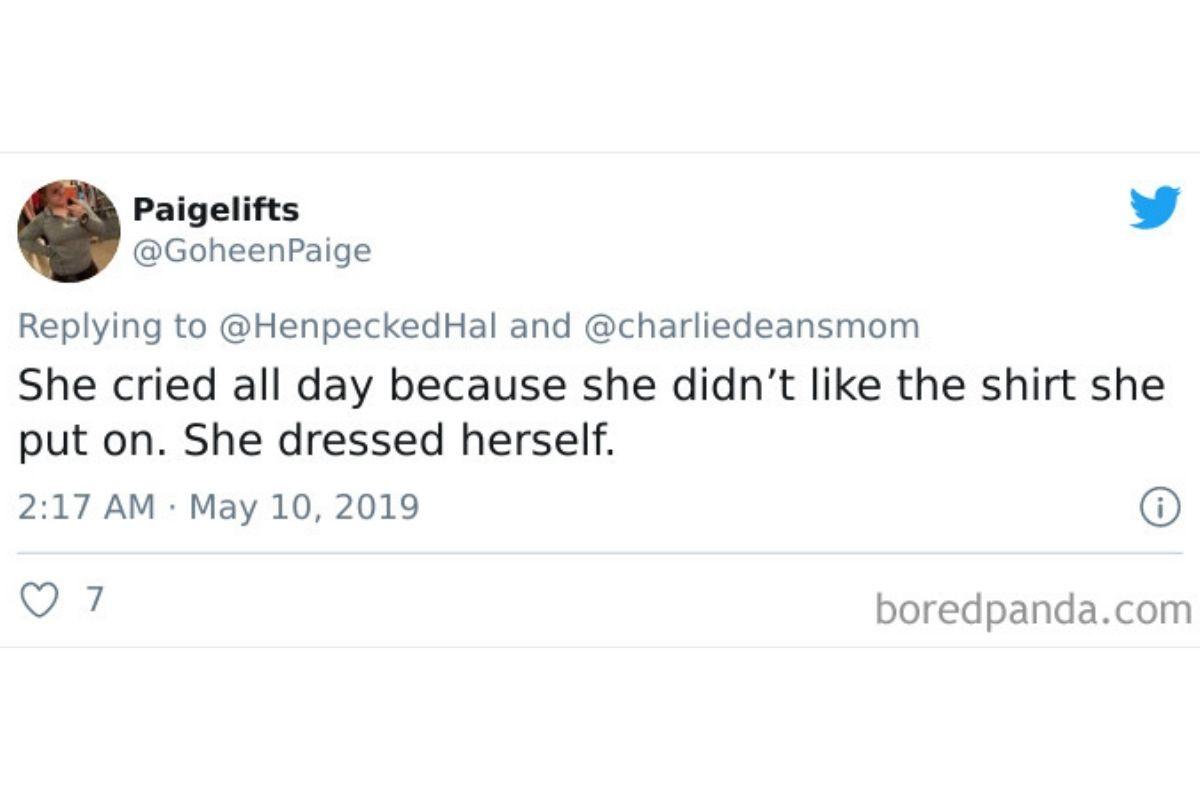This screenshot has width=1200, height=800.
Task: Click the "Replying to" label
Action: [113, 326]
